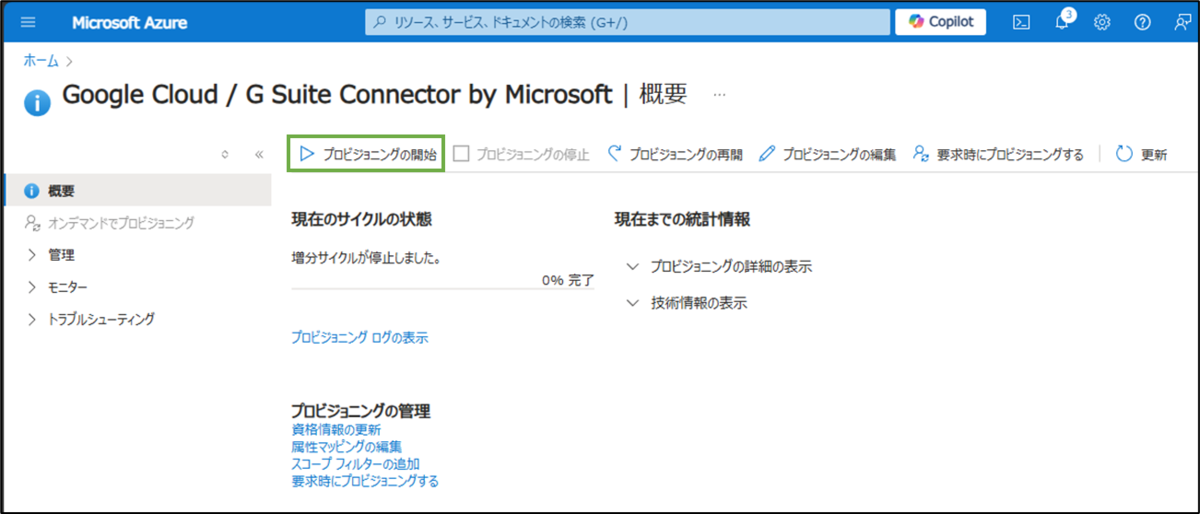Click the 属性マッピングの編集 link
Viewport: 1200px width, 514px height.
(x=347, y=446)
